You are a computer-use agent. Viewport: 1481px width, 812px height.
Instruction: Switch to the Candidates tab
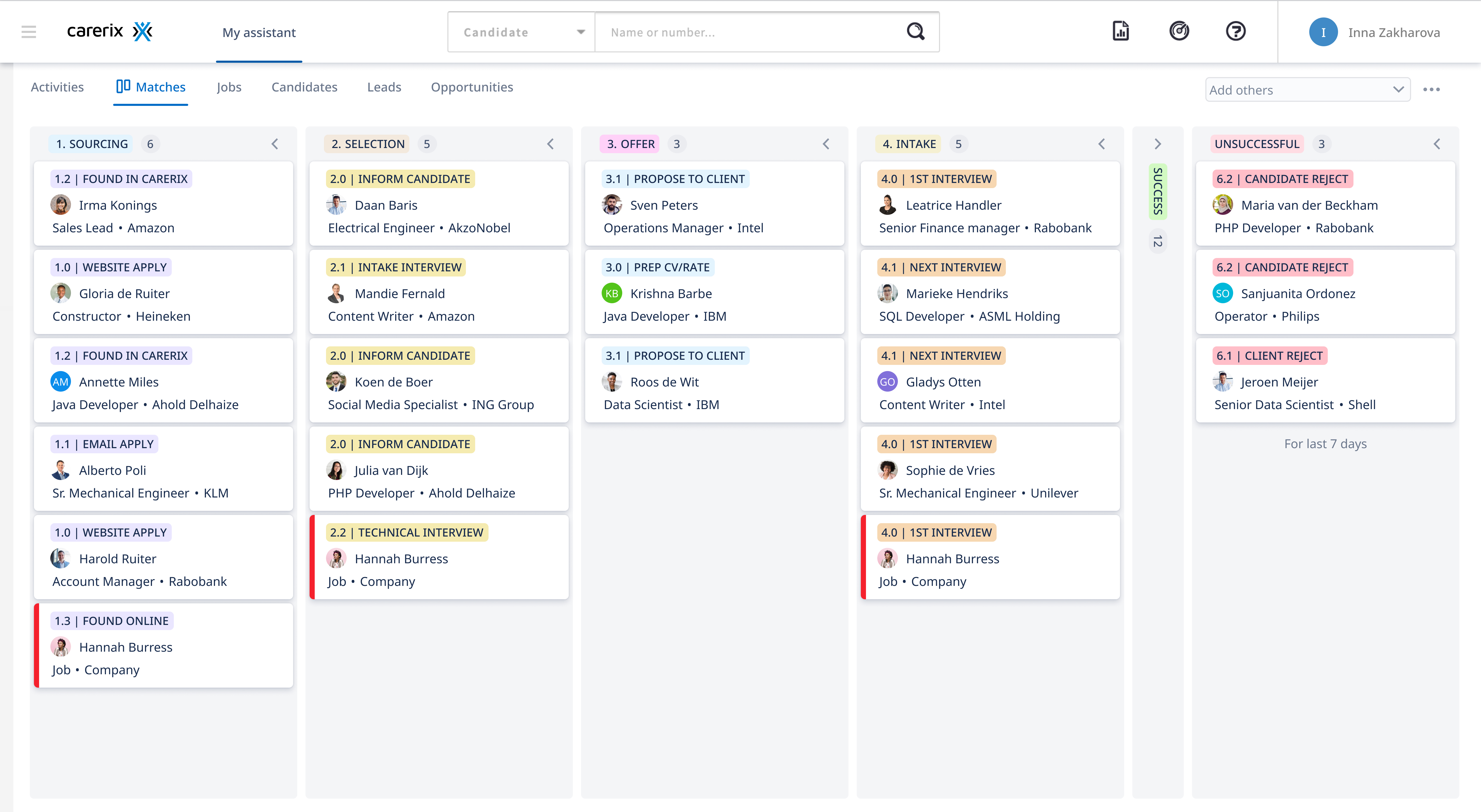tap(304, 87)
